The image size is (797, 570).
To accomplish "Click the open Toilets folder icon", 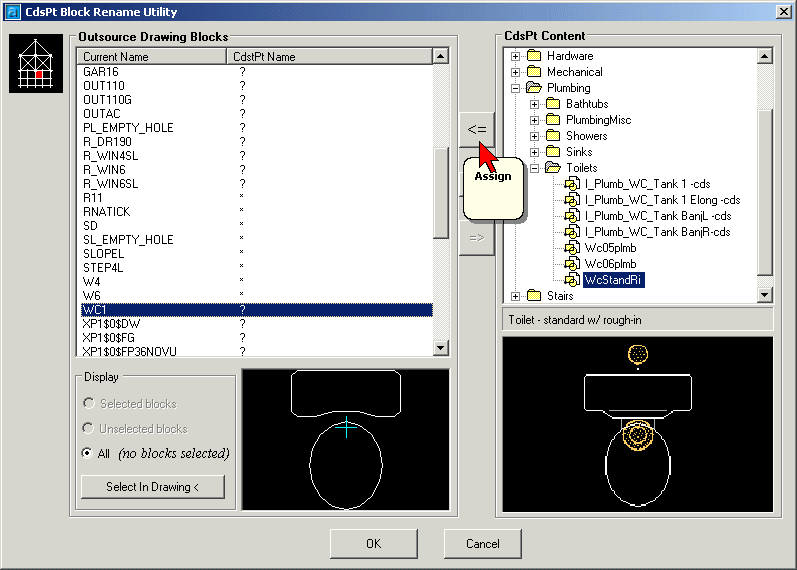I will tap(553, 167).
